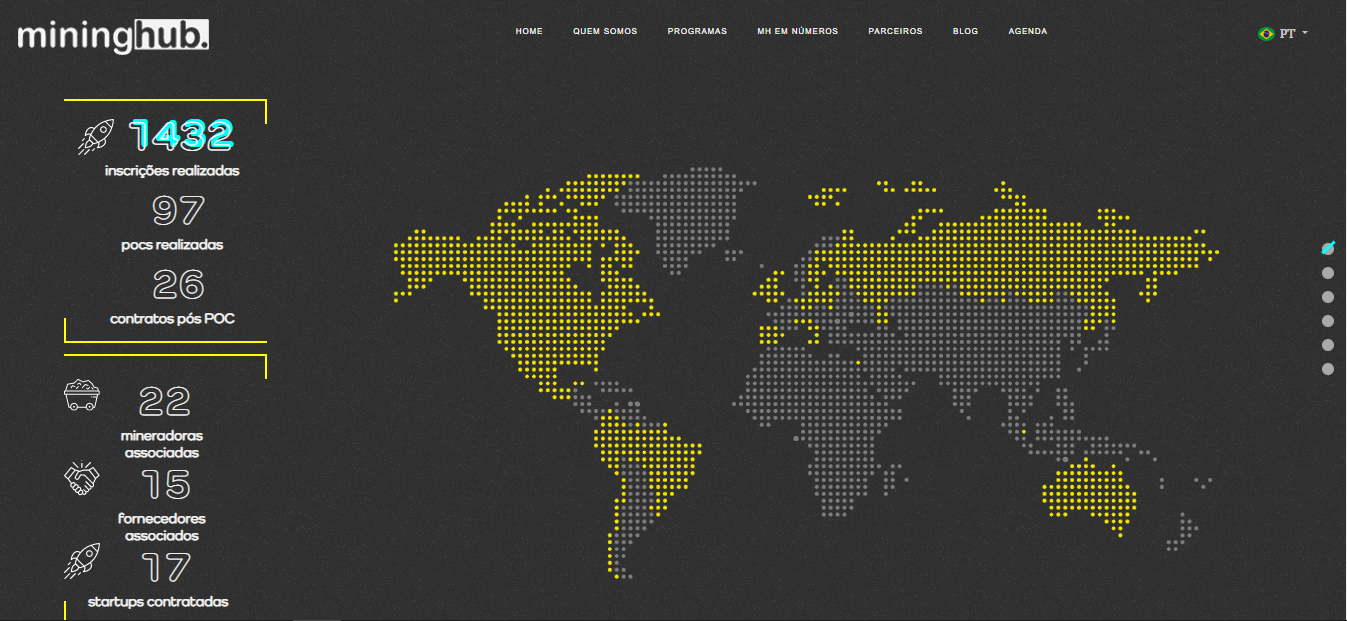Go to MH EM NÚMEROS section
Image resolution: width=1347 pixels, height=621 pixels.
[797, 31]
